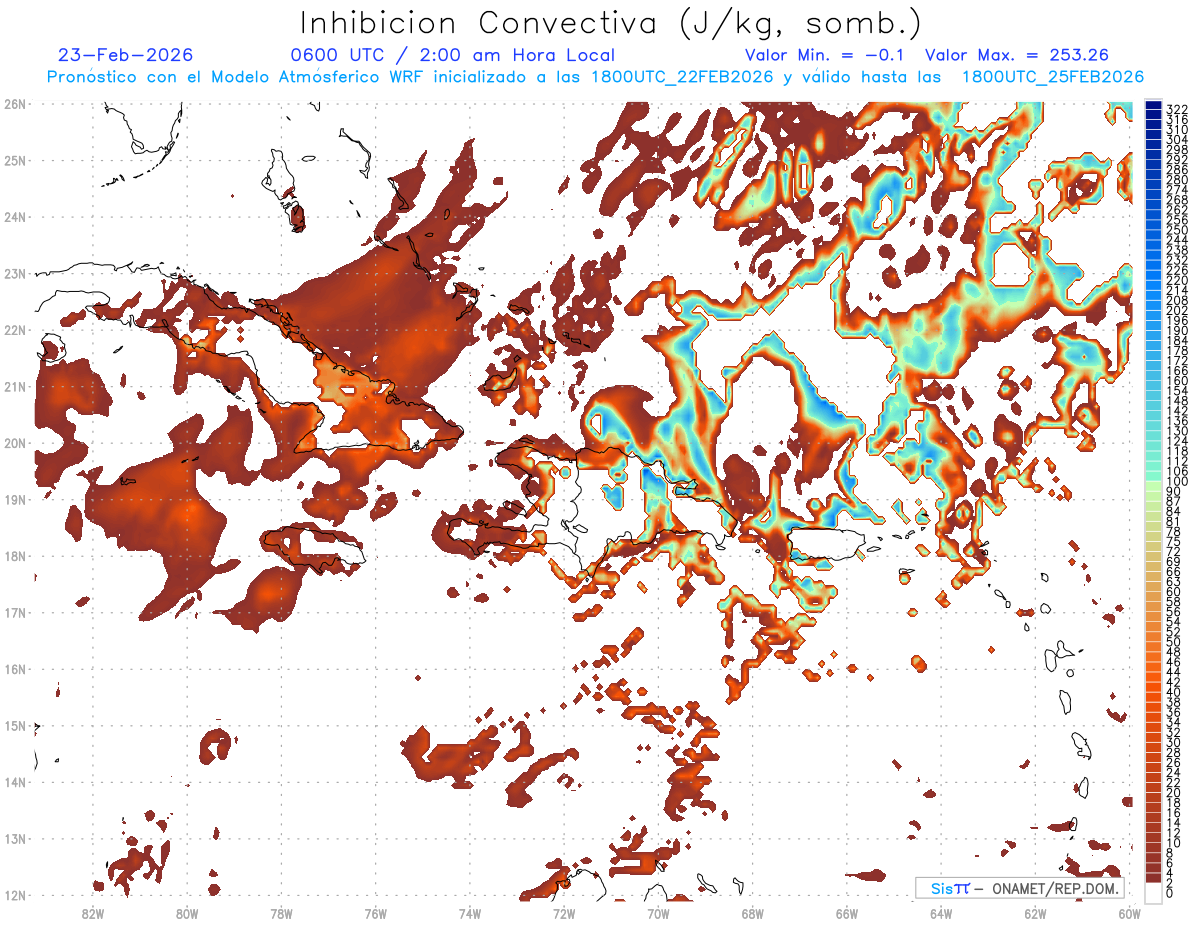
Task: Click the "22N" latitude label
Action: tap(14, 329)
